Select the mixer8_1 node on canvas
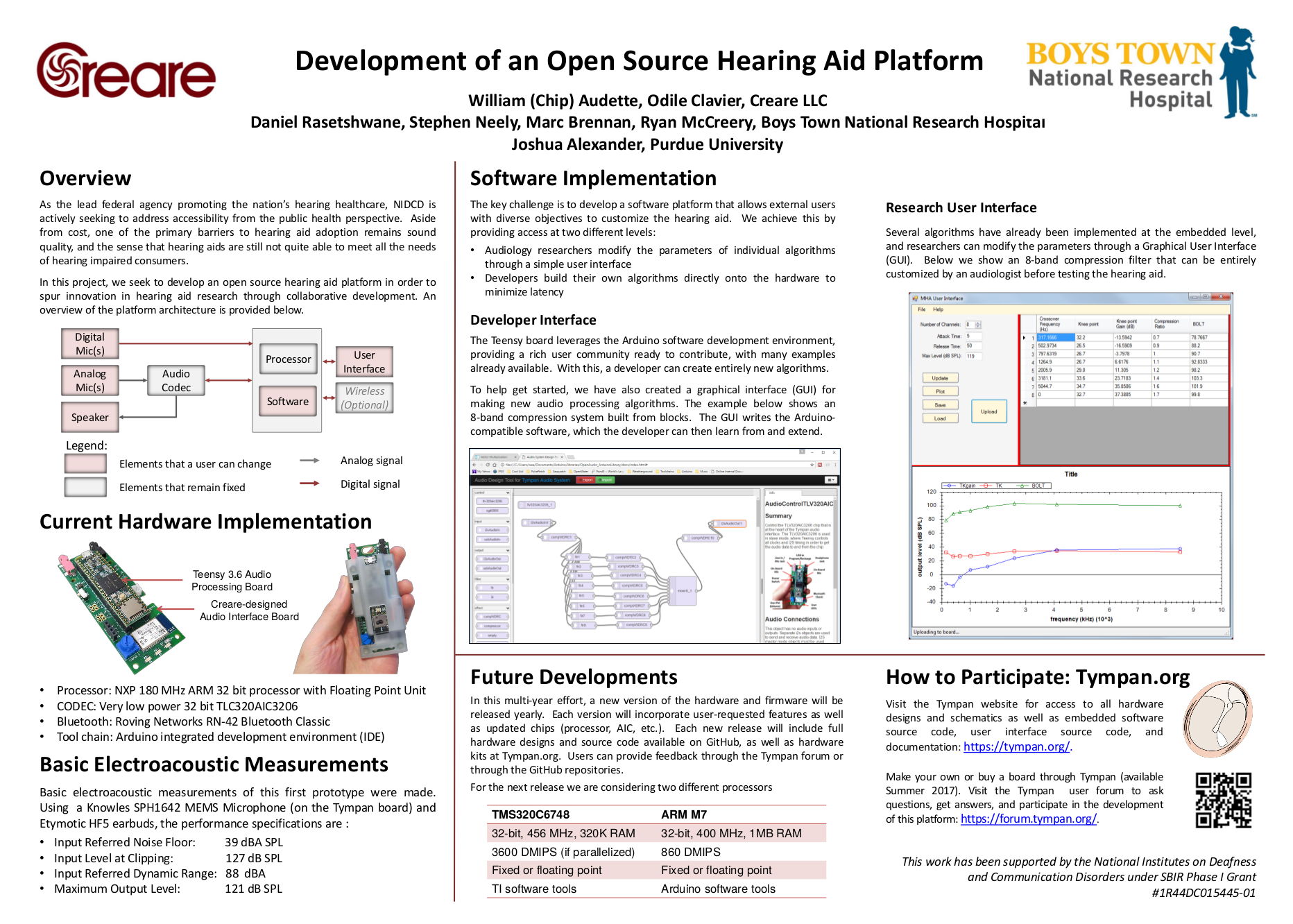 (683, 591)
